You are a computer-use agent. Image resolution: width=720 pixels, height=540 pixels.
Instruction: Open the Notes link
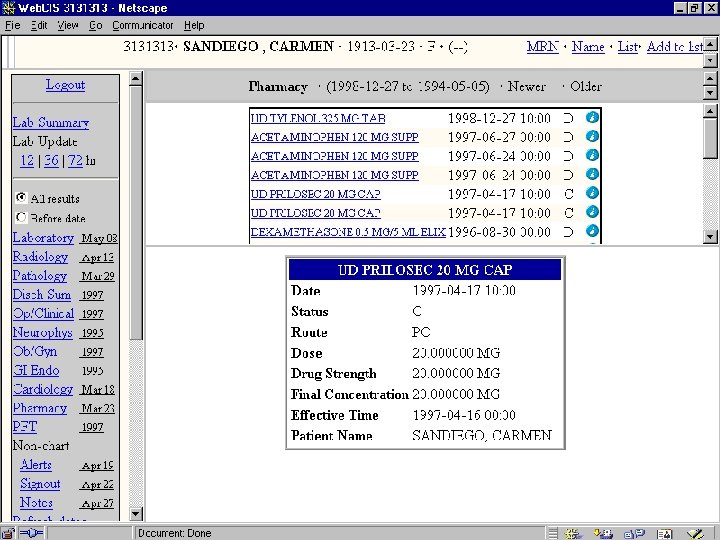tap(36, 502)
